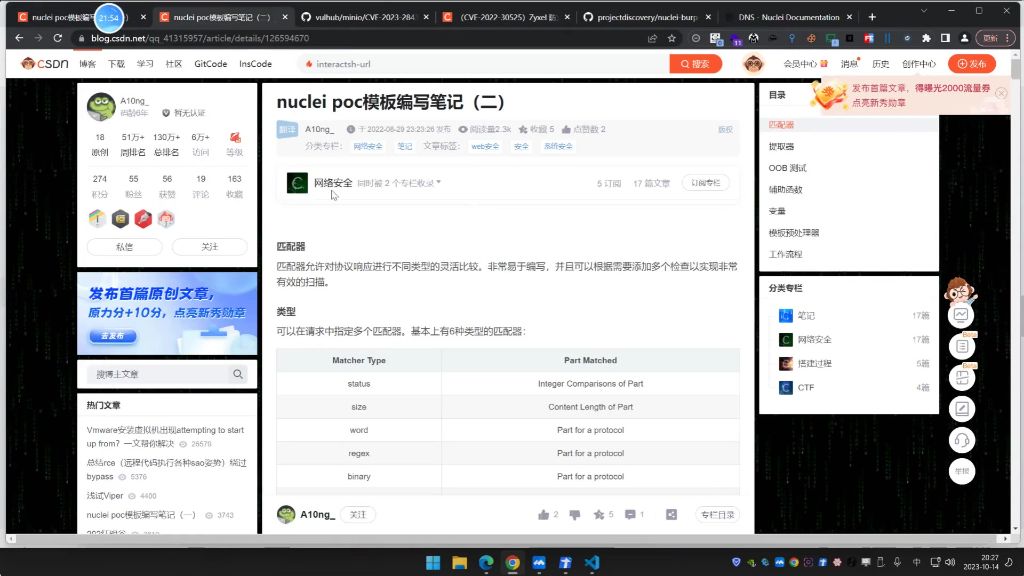Open CTF category in 分类专栏

click(x=806, y=387)
